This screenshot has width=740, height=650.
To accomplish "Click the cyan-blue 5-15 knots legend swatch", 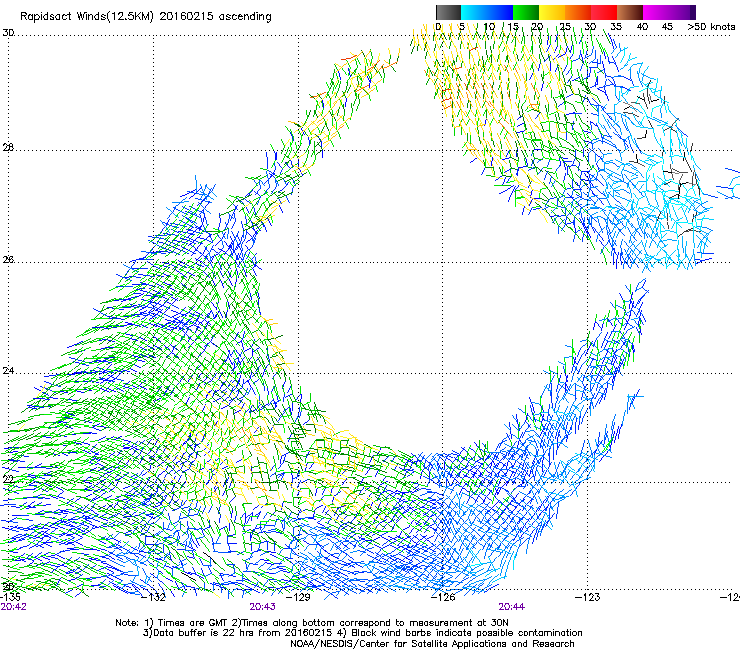I will click(x=487, y=12).
